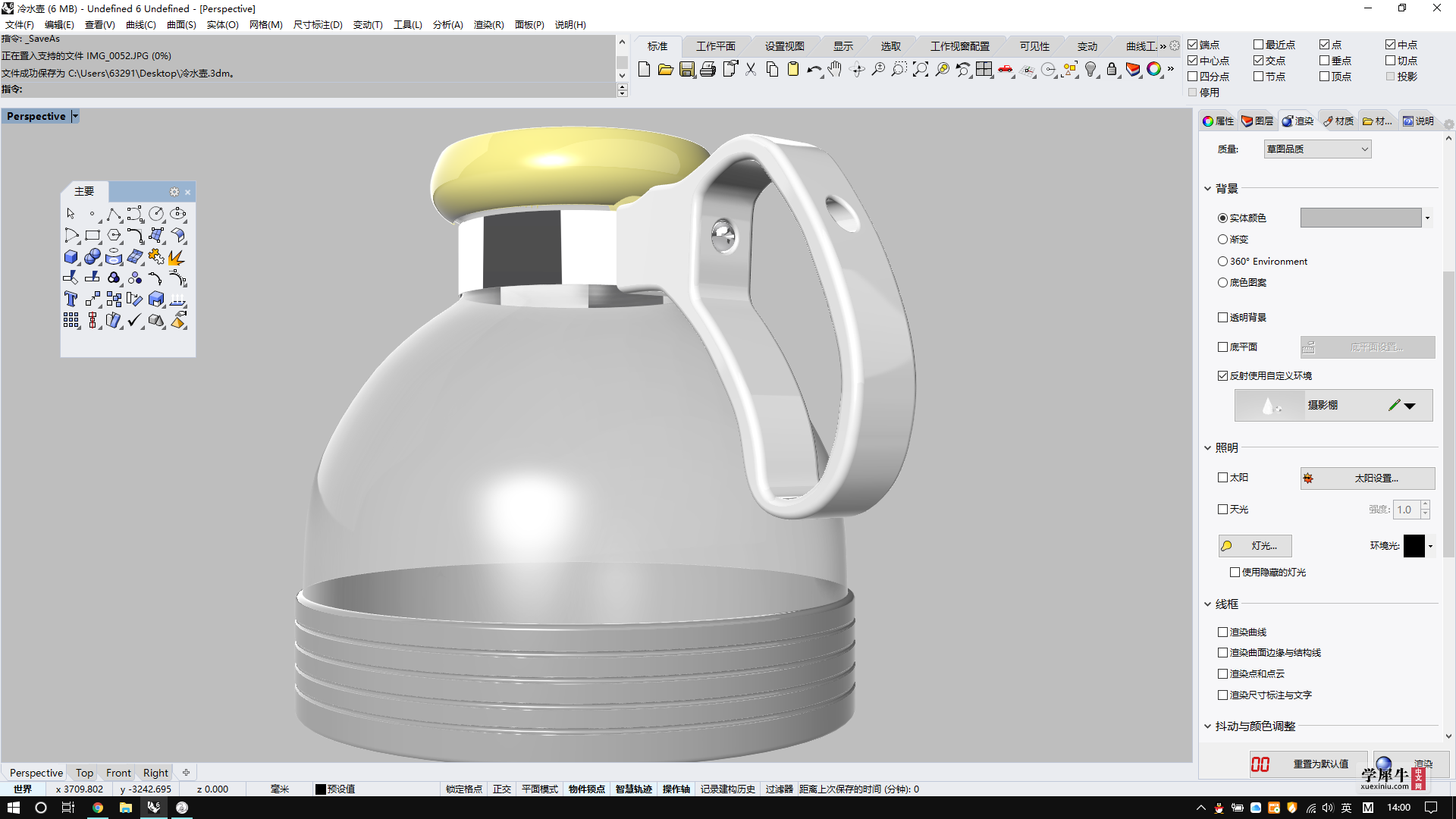The height and width of the screenshot is (819, 1456).
Task: Select the Rectangle tool
Action: click(93, 236)
